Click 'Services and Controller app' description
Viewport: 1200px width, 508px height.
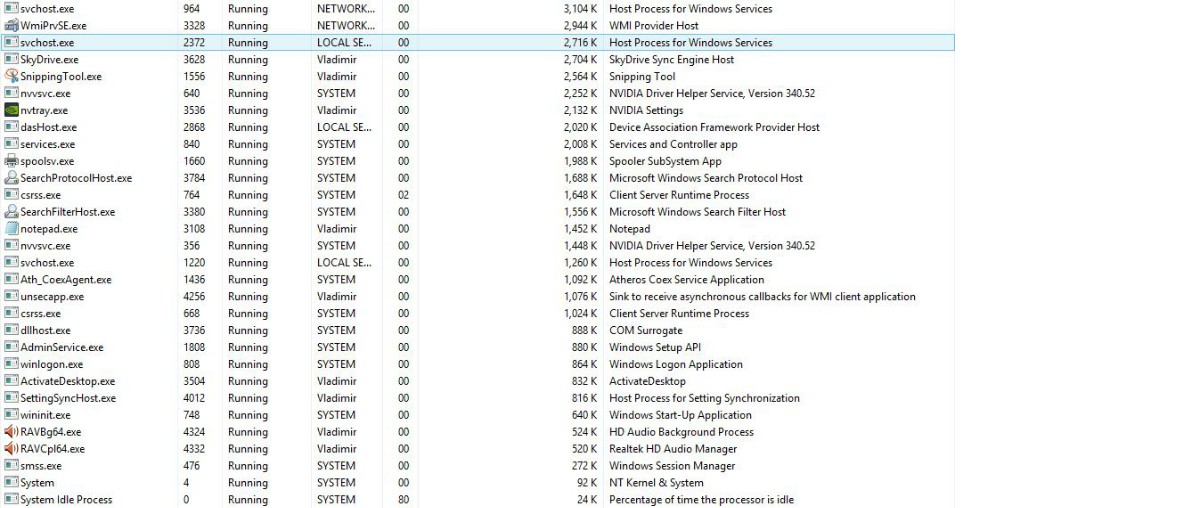point(673,145)
